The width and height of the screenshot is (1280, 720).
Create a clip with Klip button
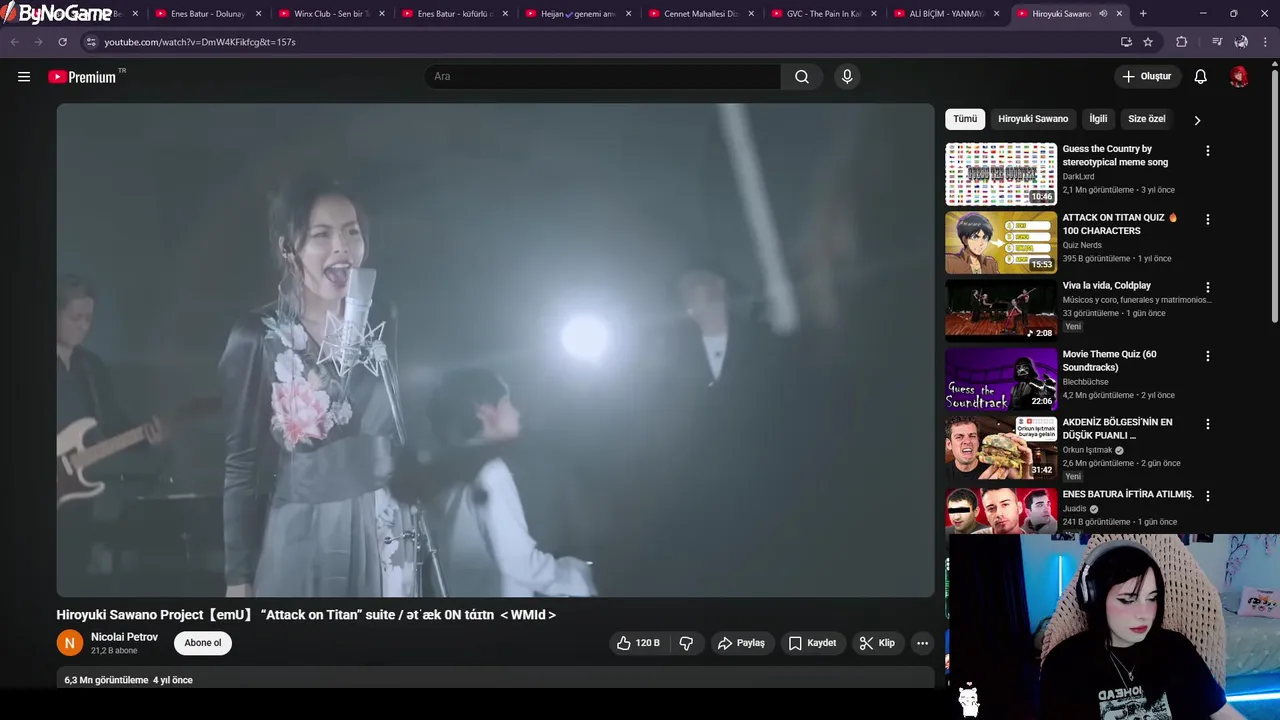pyautogui.click(x=877, y=643)
